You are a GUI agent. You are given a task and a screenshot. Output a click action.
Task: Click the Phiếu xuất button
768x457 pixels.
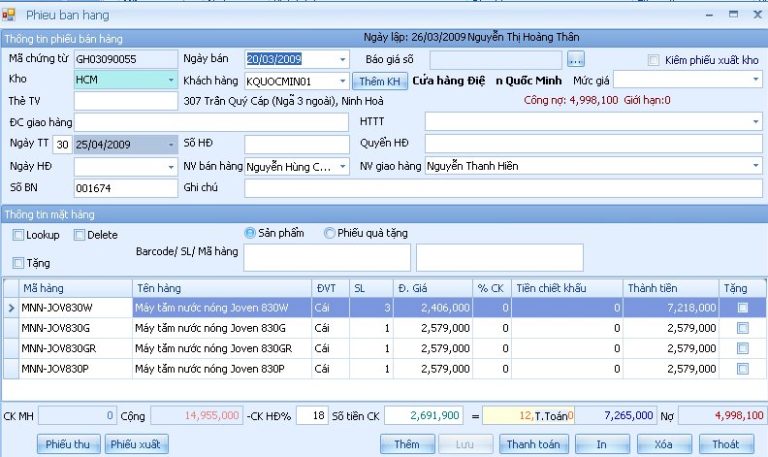point(138,444)
